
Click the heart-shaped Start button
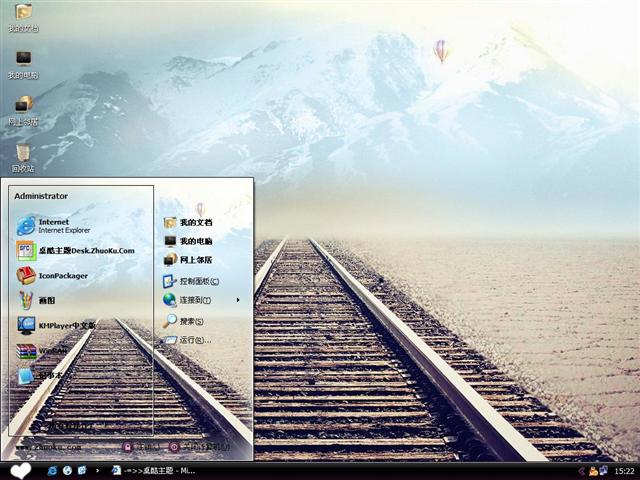click(x=20, y=470)
